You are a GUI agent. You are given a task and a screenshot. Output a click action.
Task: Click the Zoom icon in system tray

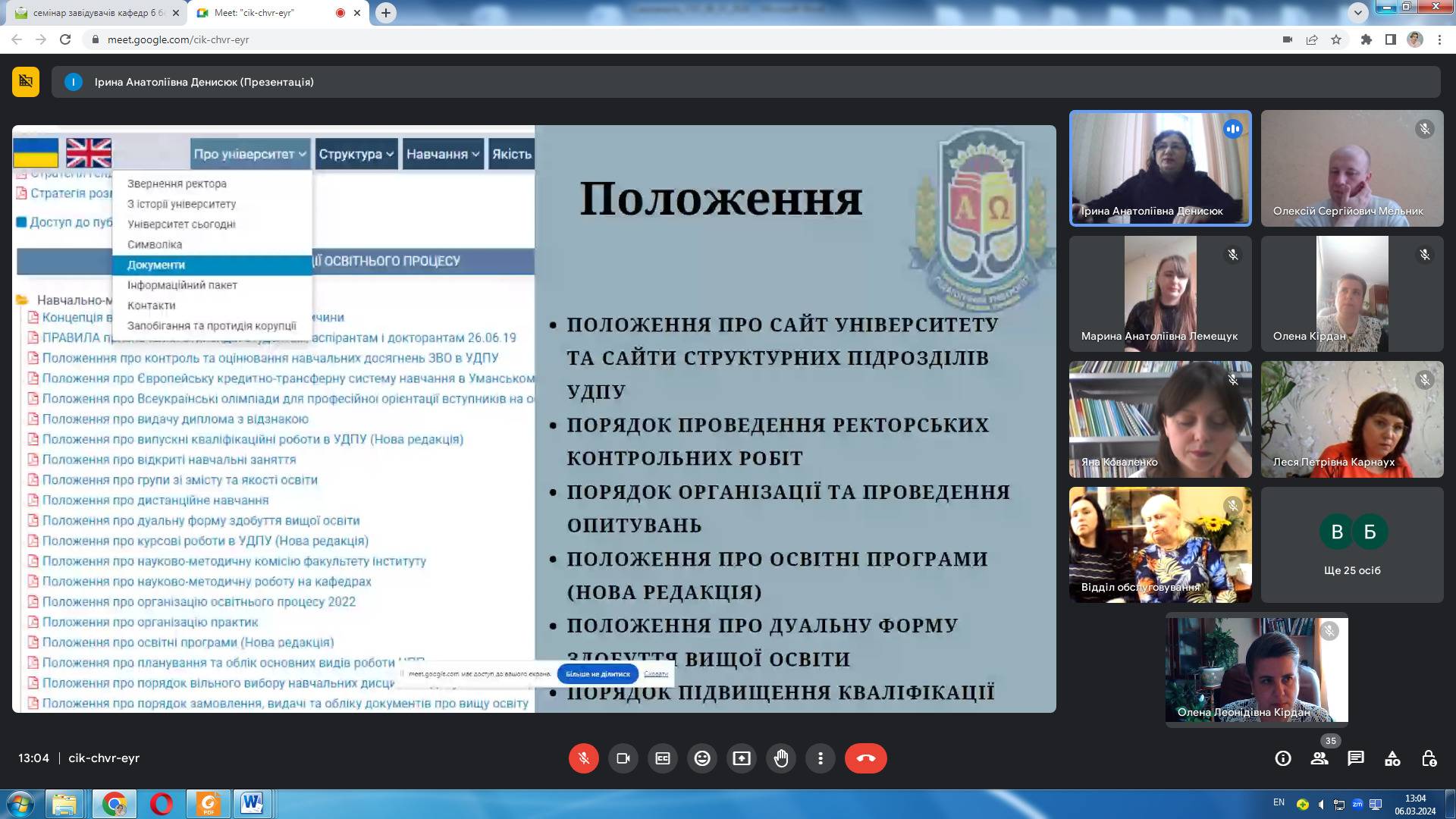click(1357, 804)
